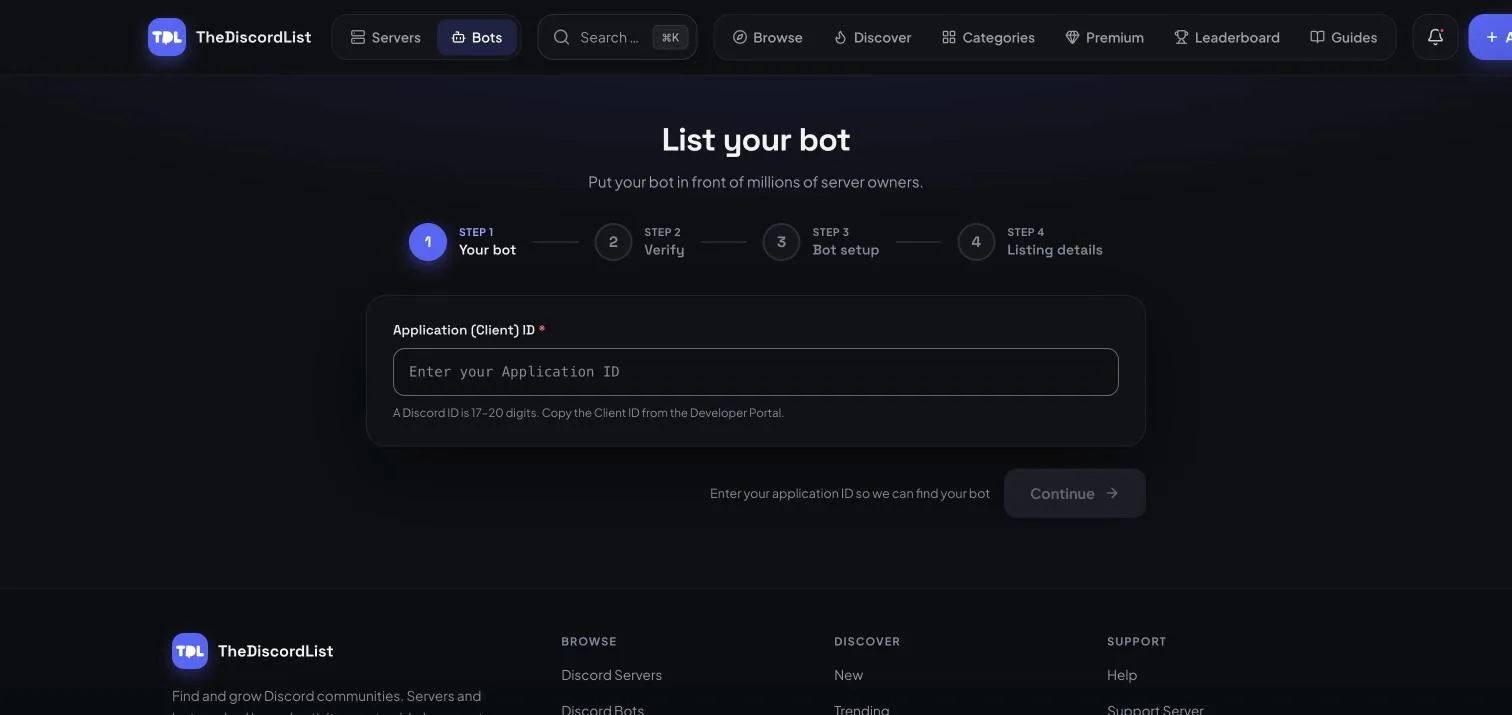
Task: Open the Leaderboard menu item
Action: pyautogui.click(x=1226, y=37)
